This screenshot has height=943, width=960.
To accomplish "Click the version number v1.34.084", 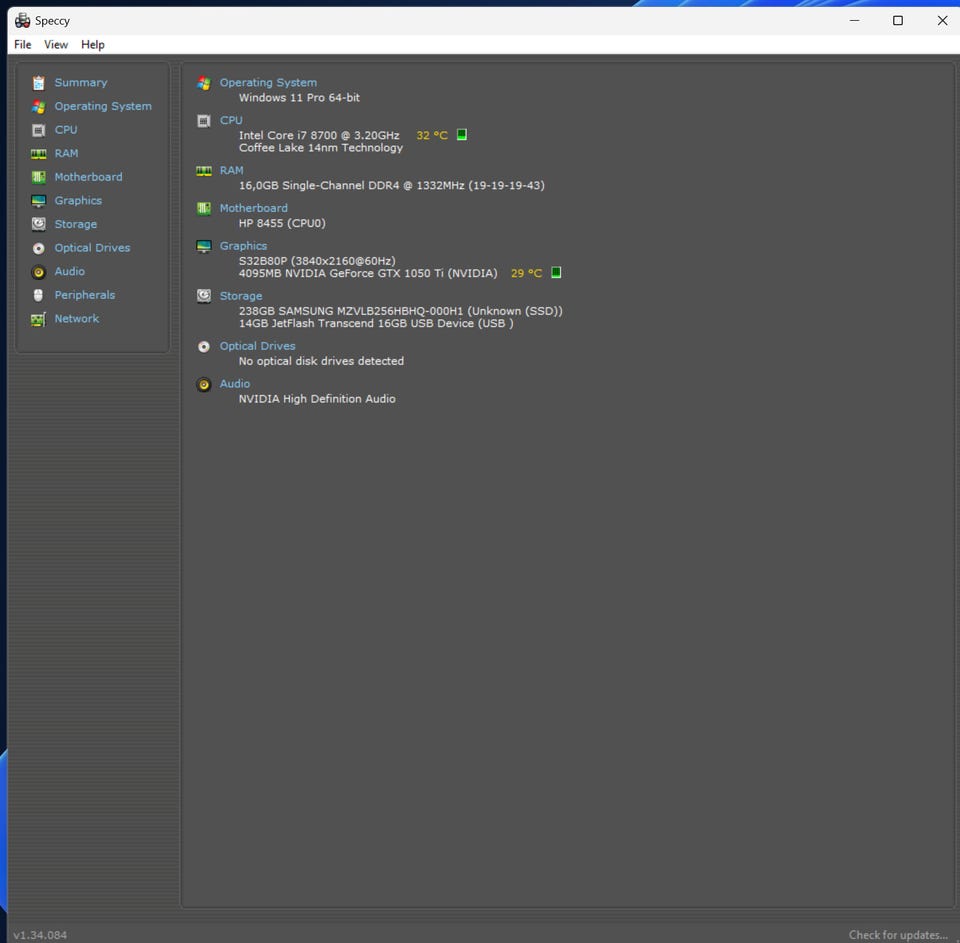I will click(40, 935).
